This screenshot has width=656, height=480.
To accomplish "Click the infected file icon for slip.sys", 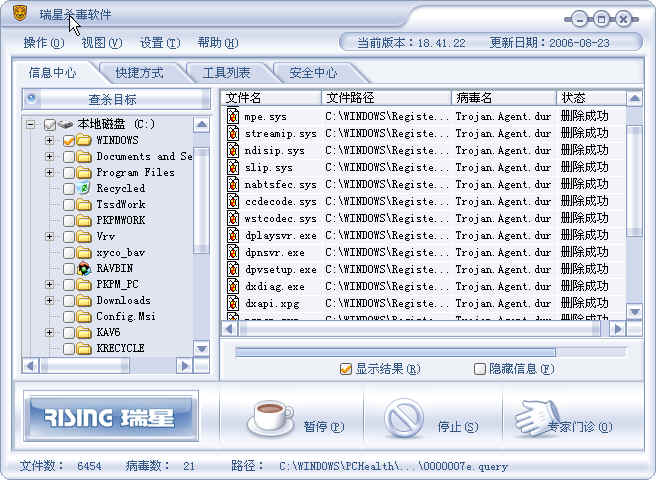I will tap(233, 167).
